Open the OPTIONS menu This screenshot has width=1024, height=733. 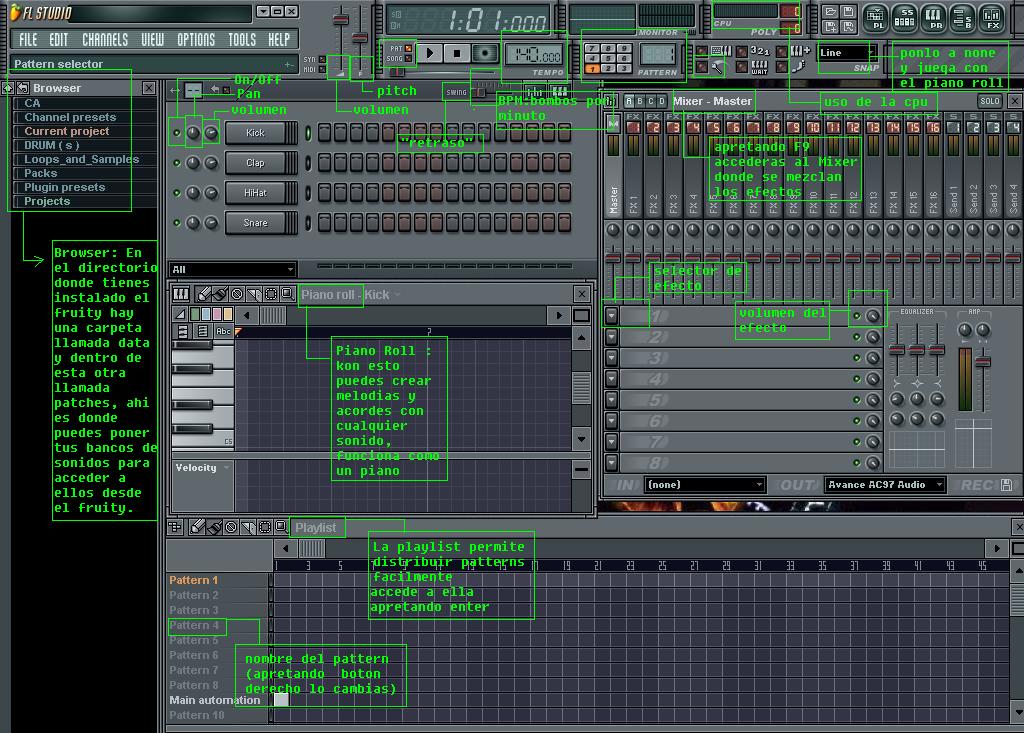(196, 40)
